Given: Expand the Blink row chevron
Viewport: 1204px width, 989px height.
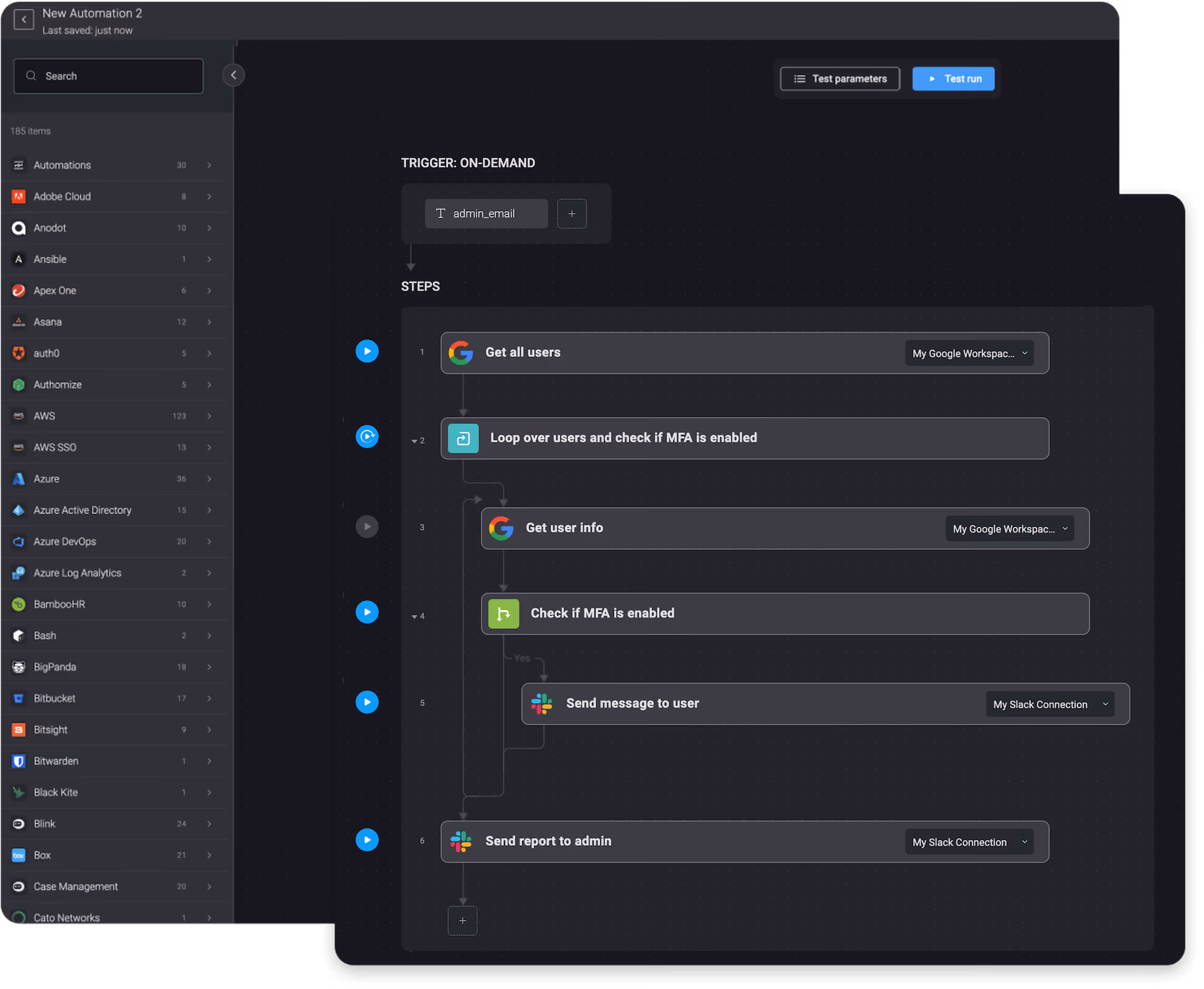Looking at the screenshot, I should click(x=209, y=824).
